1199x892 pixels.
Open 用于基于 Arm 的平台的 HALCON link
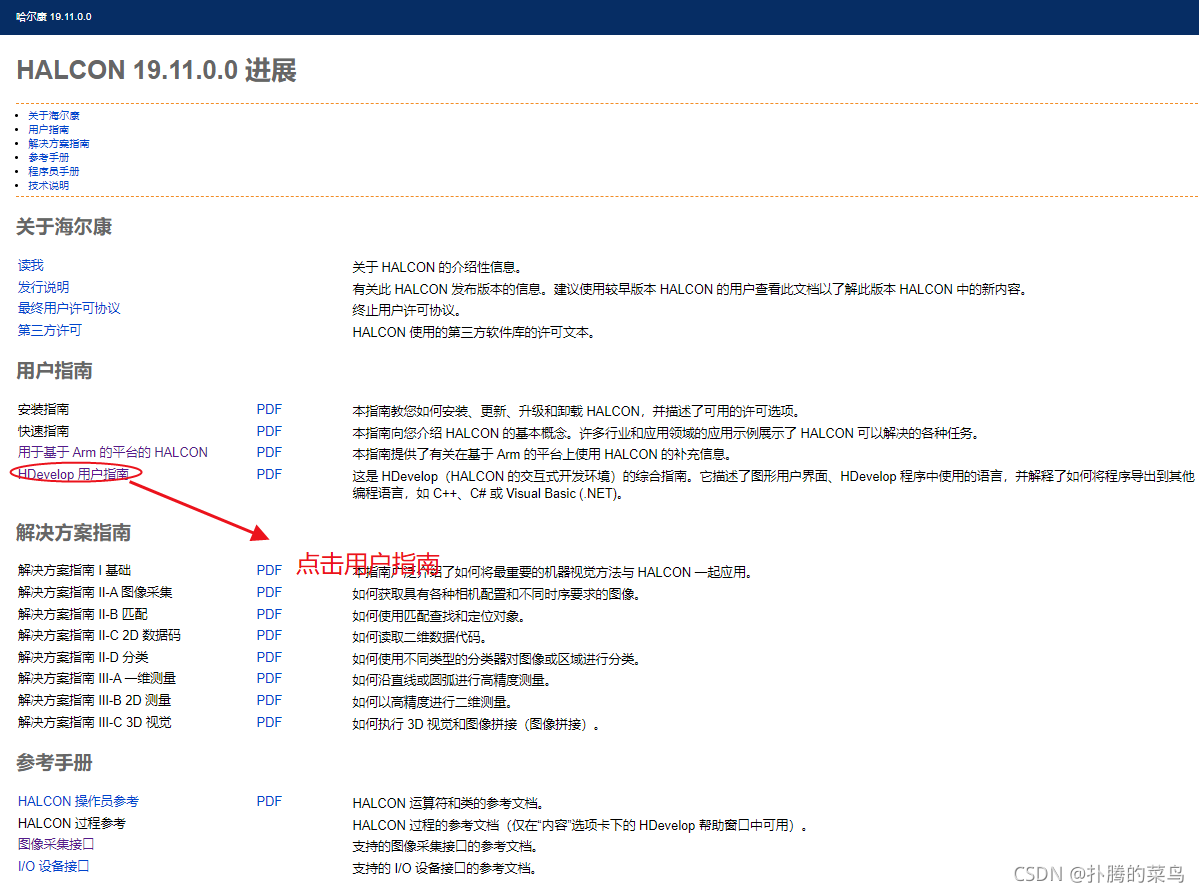[x=112, y=452]
